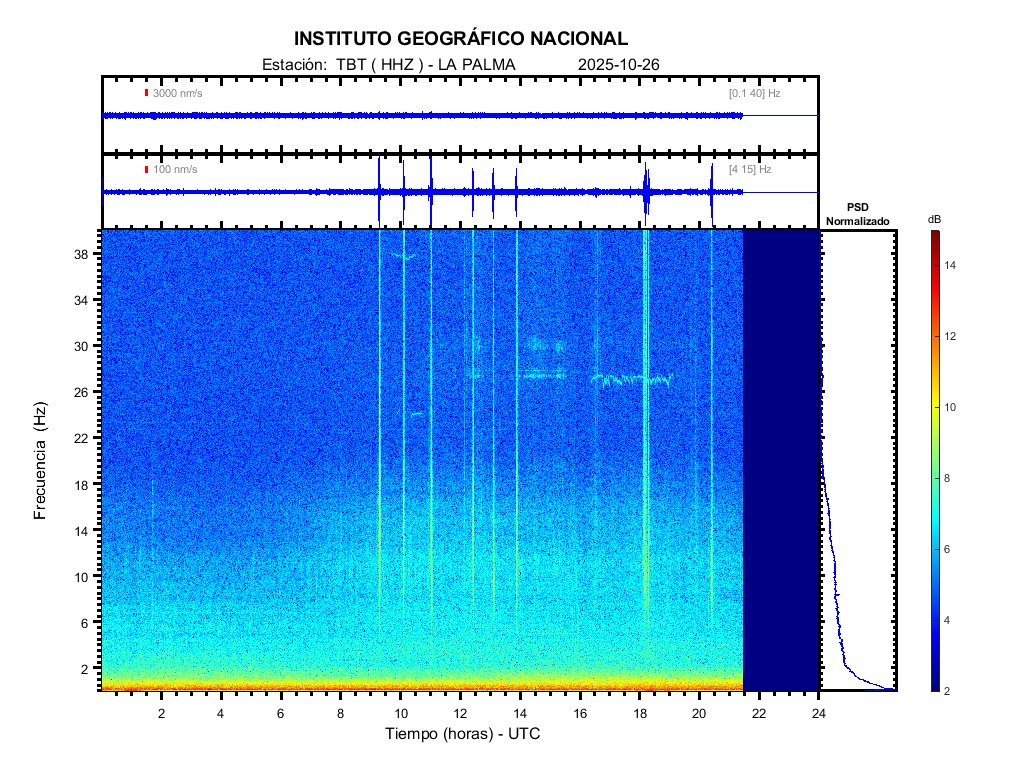The height and width of the screenshot is (768, 1024).
Task: Click the INSTITUTO GEOGRÁFICO NACIONAL title
Action: tap(461, 39)
